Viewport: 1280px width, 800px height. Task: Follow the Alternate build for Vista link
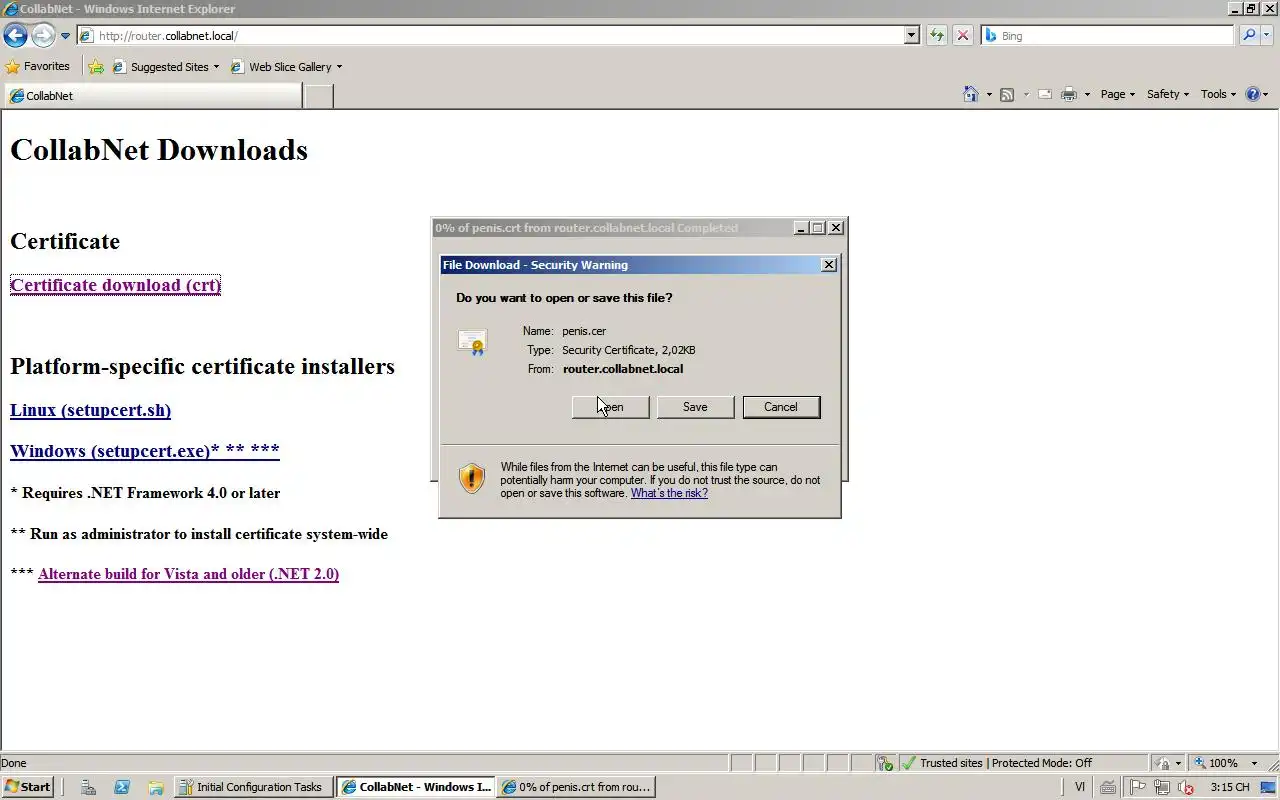click(188, 574)
